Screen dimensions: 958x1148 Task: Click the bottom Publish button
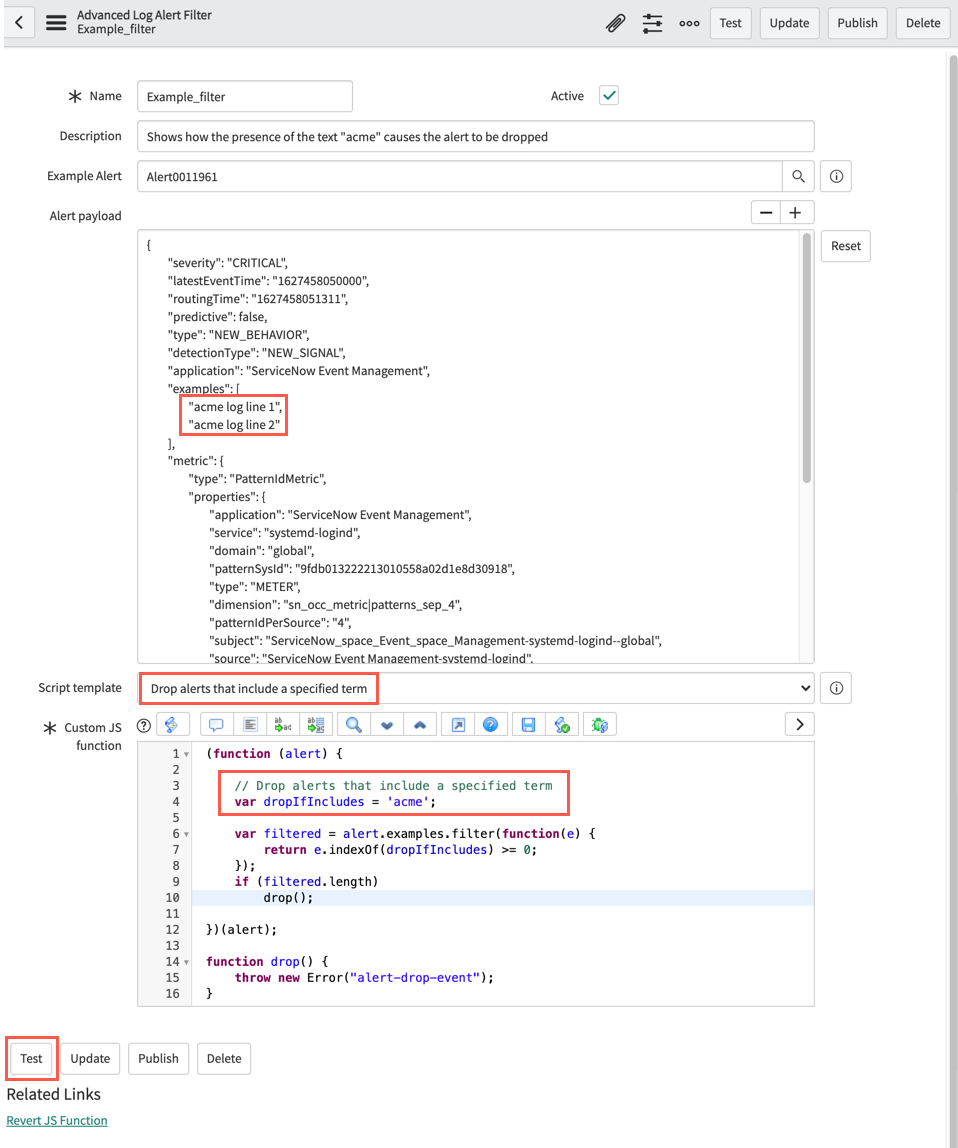click(x=158, y=1059)
